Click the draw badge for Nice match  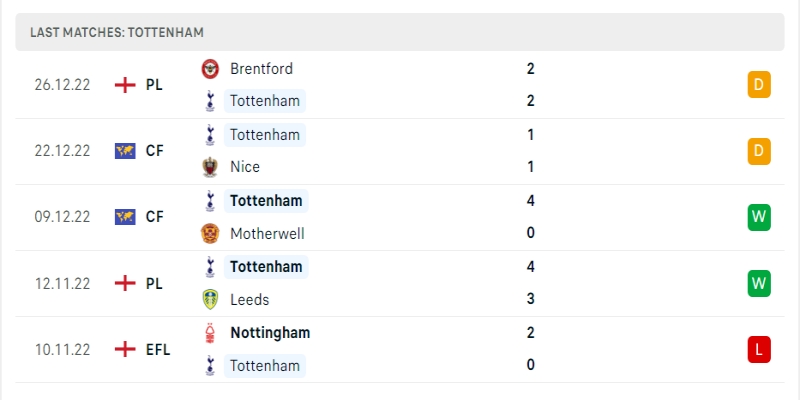point(758,151)
